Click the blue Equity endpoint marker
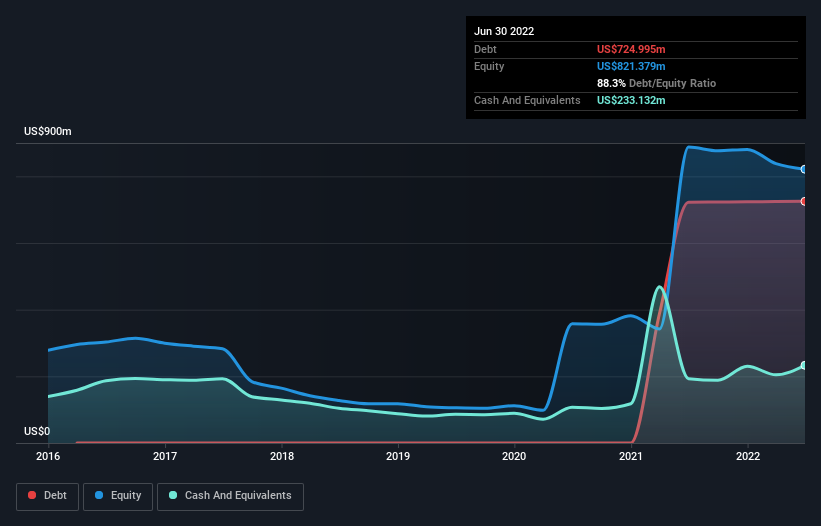This screenshot has width=821, height=526. coord(804,169)
